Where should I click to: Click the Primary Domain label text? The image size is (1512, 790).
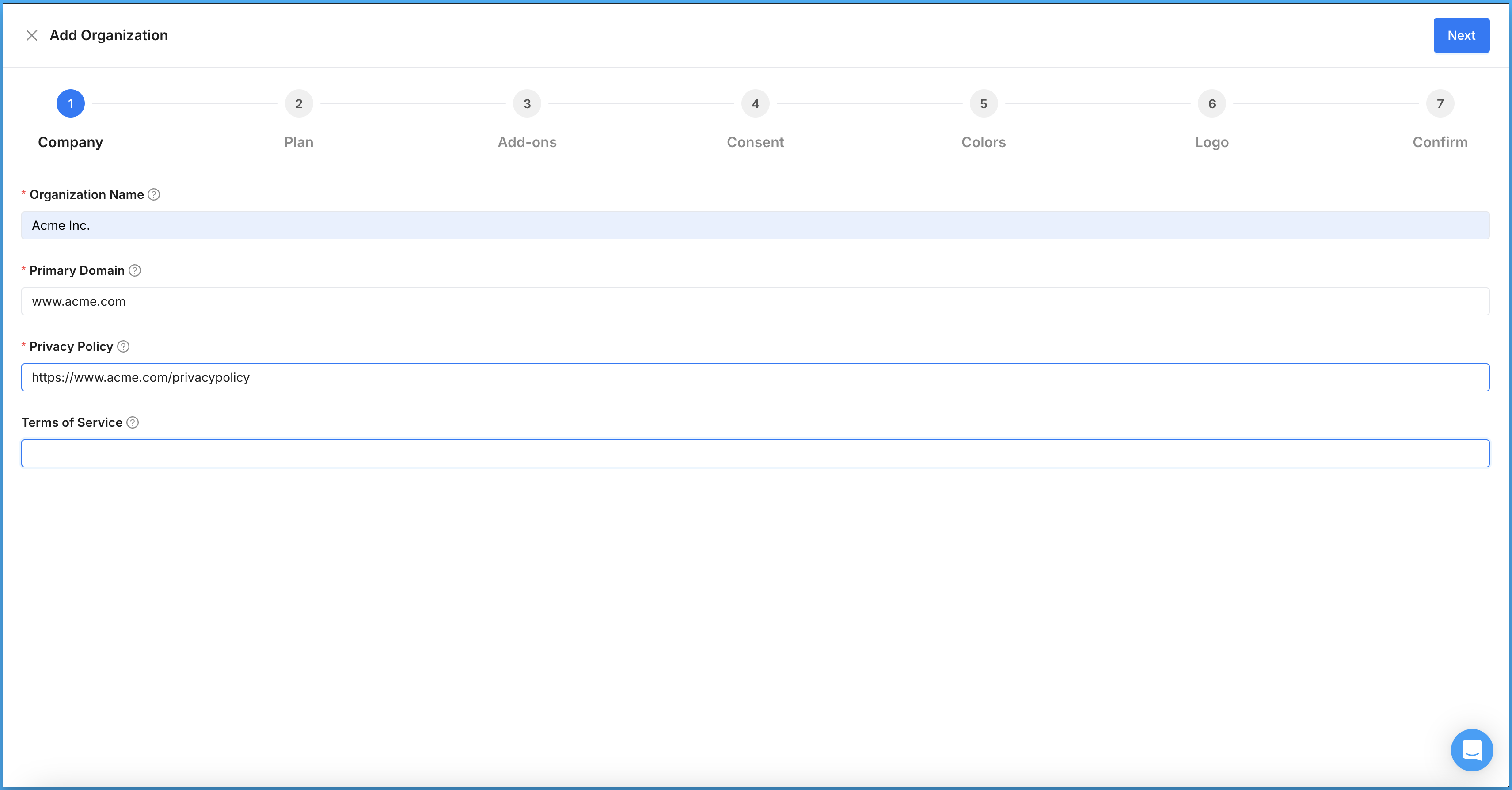pos(77,270)
